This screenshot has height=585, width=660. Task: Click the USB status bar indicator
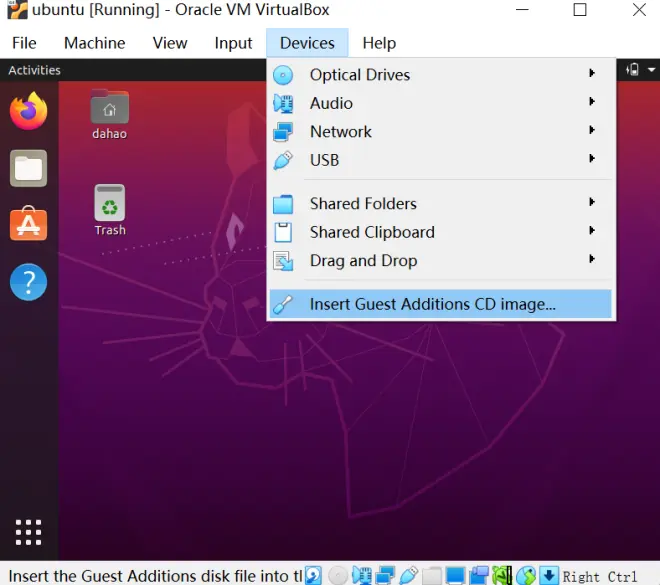[408, 575]
